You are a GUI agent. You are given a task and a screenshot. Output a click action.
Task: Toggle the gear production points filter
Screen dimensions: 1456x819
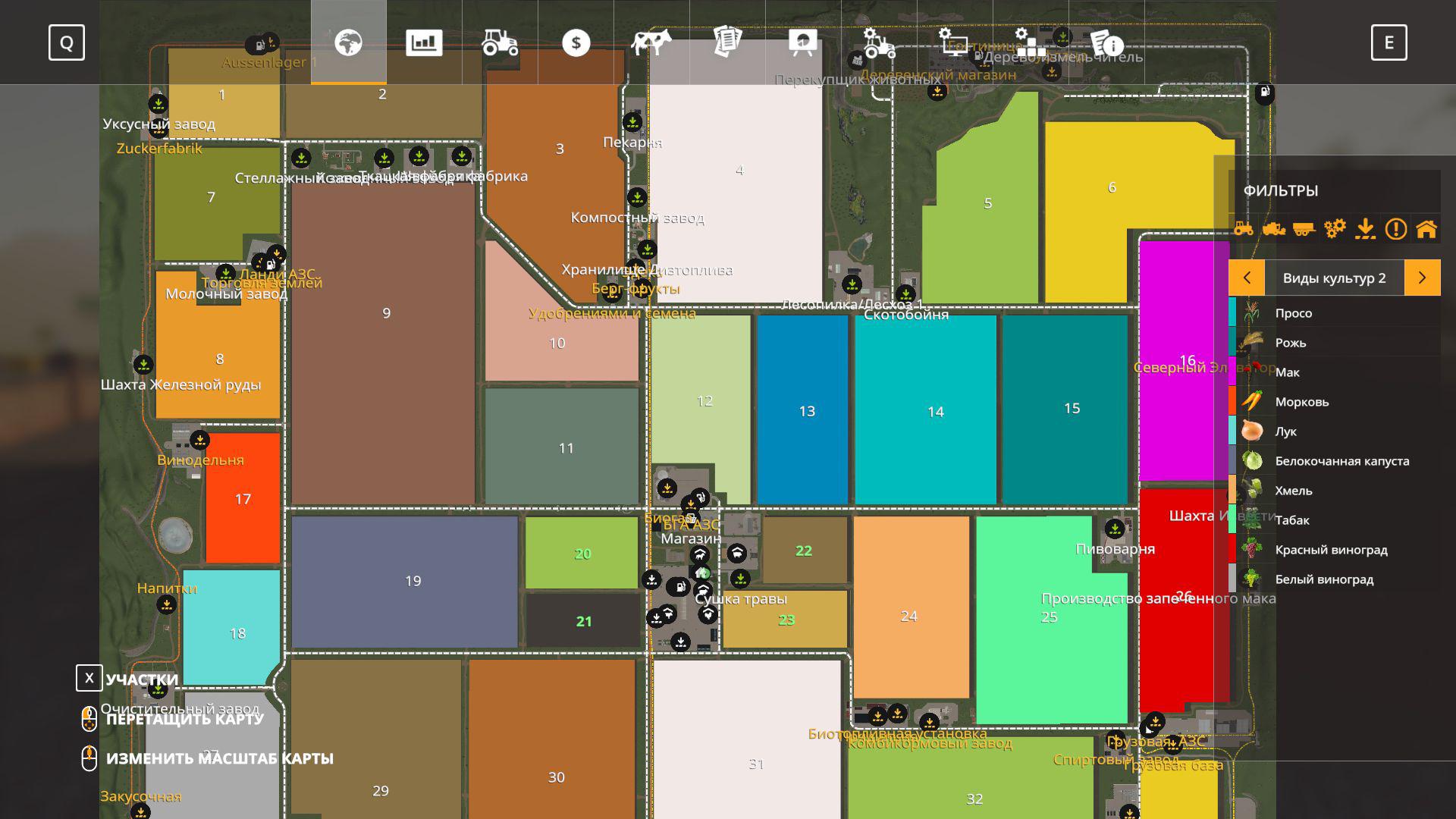(1335, 228)
